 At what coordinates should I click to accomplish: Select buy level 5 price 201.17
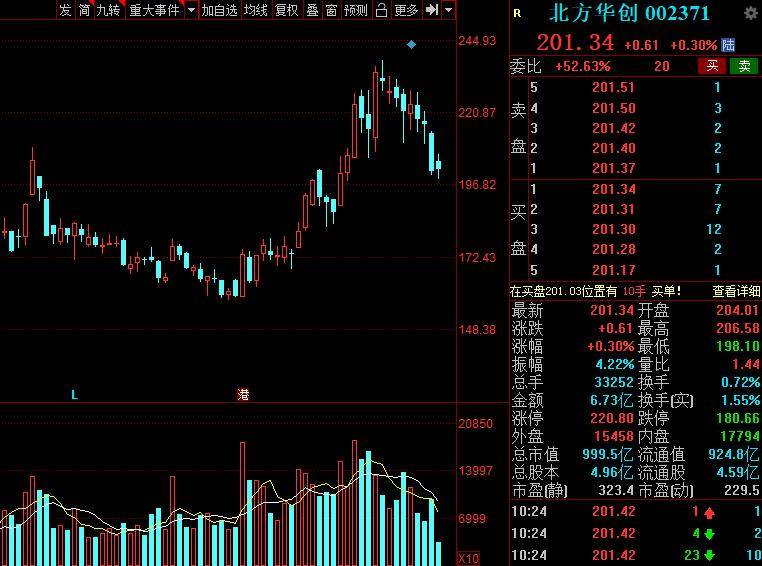click(613, 270)
